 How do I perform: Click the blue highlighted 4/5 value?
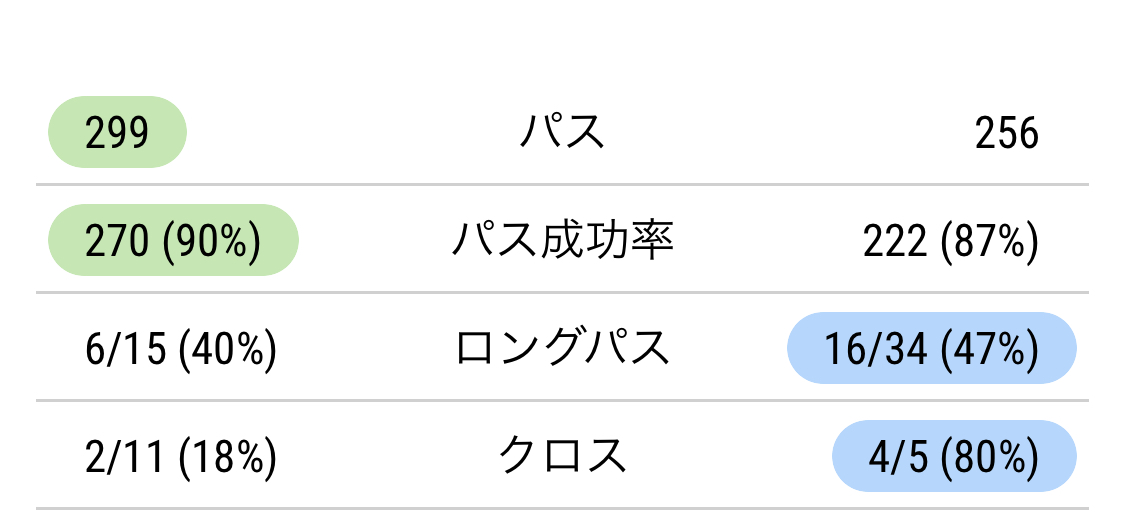click(x=899, y=457)
